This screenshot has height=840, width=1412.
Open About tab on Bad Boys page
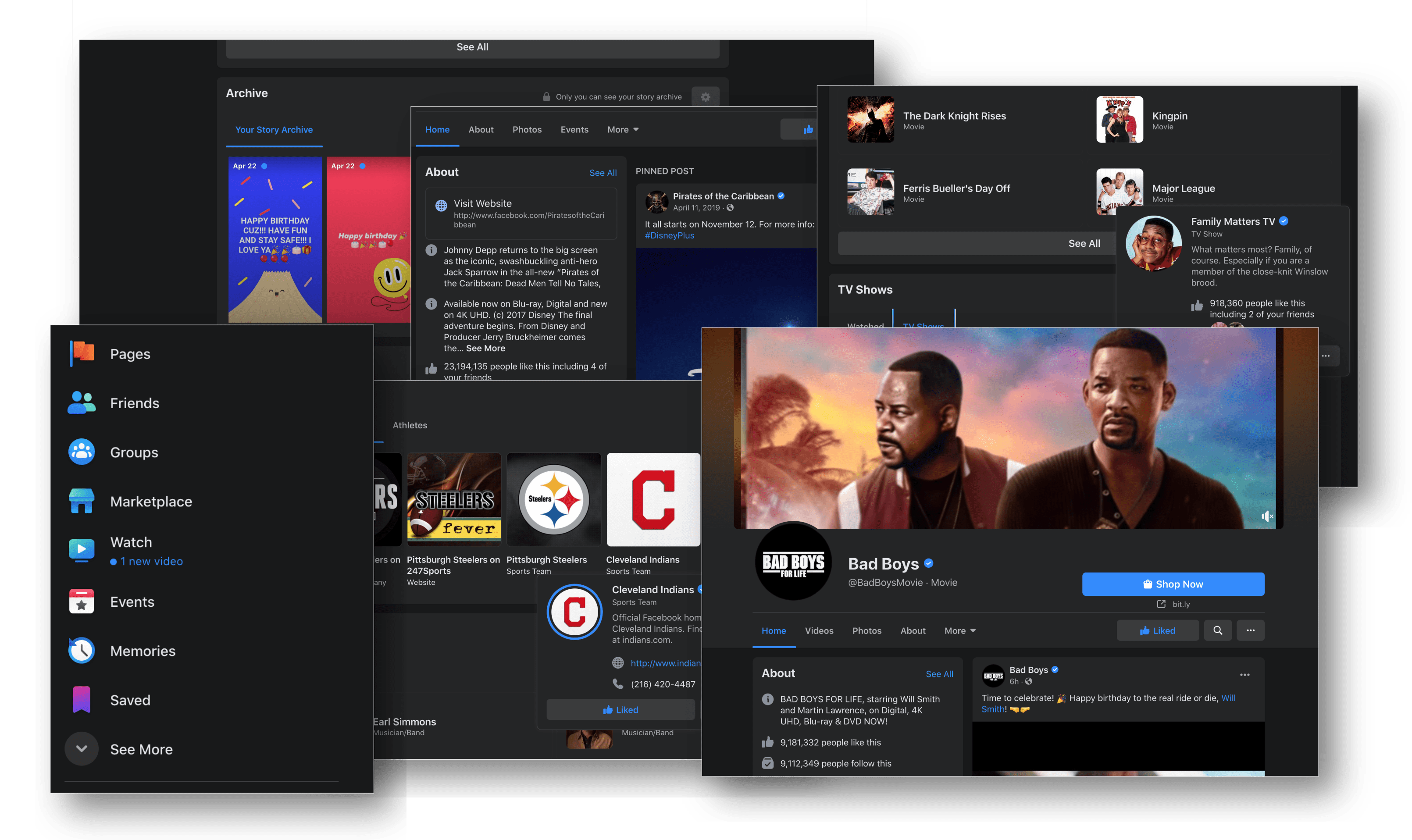point(913,631)
